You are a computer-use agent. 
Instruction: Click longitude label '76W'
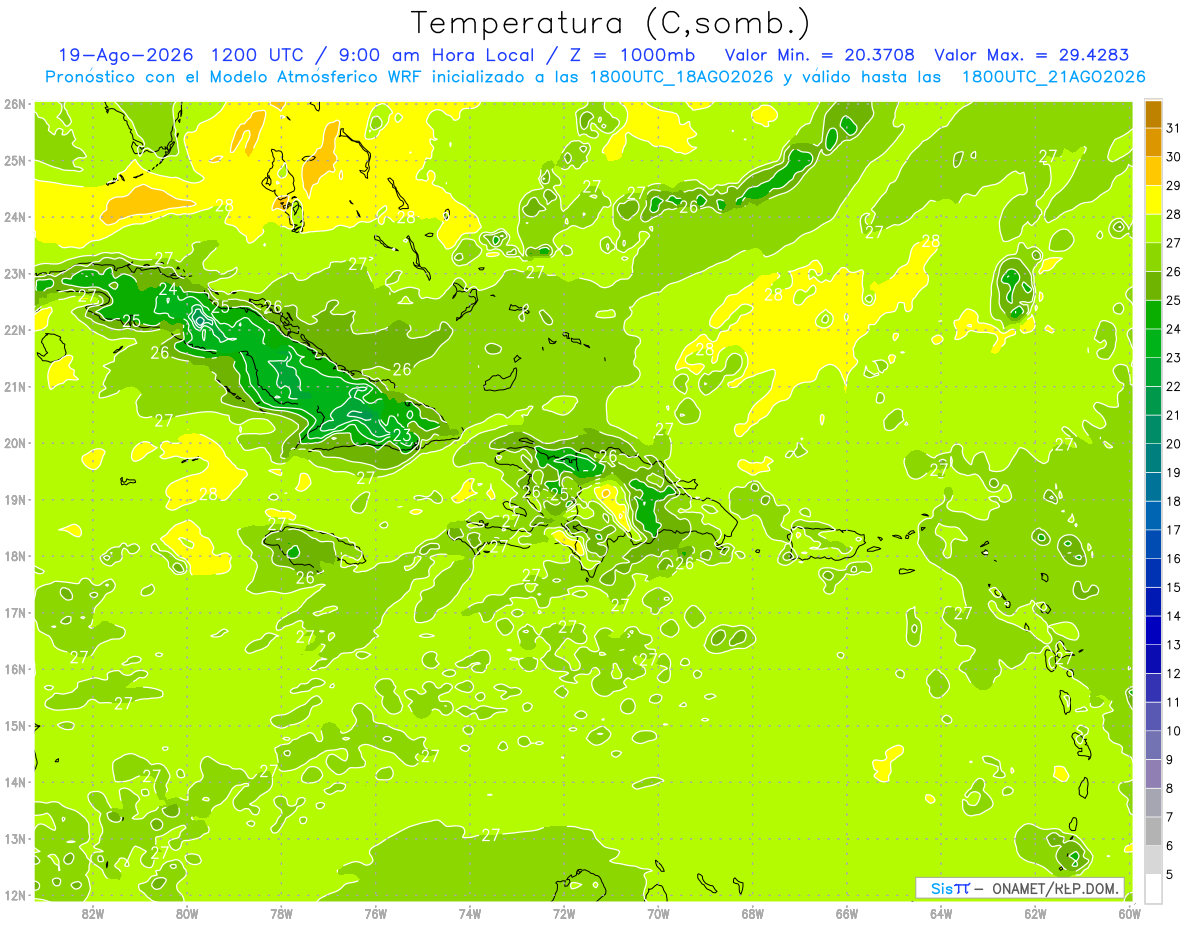[x=376, y=913]
